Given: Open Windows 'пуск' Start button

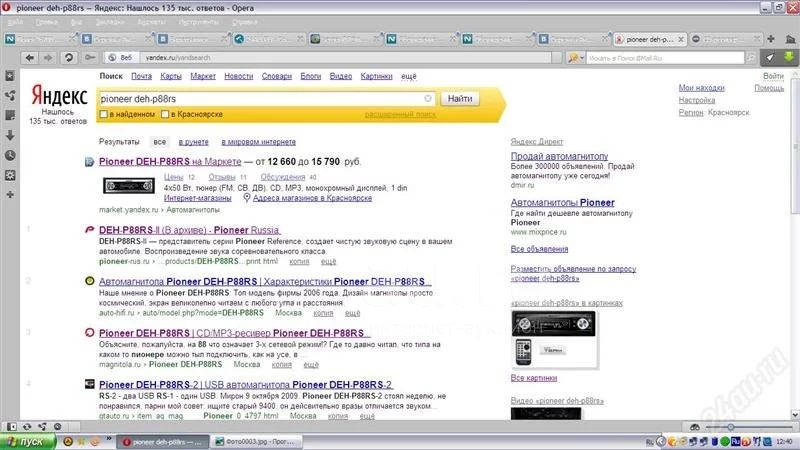Looking at the screenshot, I should pyautogui.click(x=28, y=441).
